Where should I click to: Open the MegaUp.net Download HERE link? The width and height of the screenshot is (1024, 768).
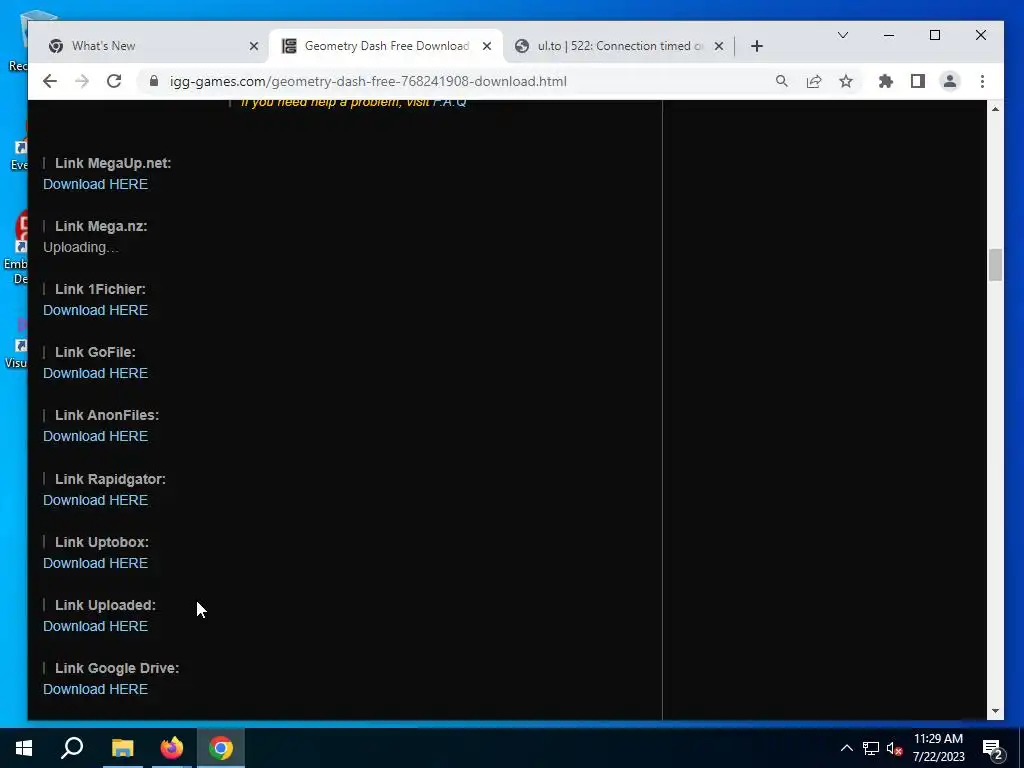(x=95, y=184)
